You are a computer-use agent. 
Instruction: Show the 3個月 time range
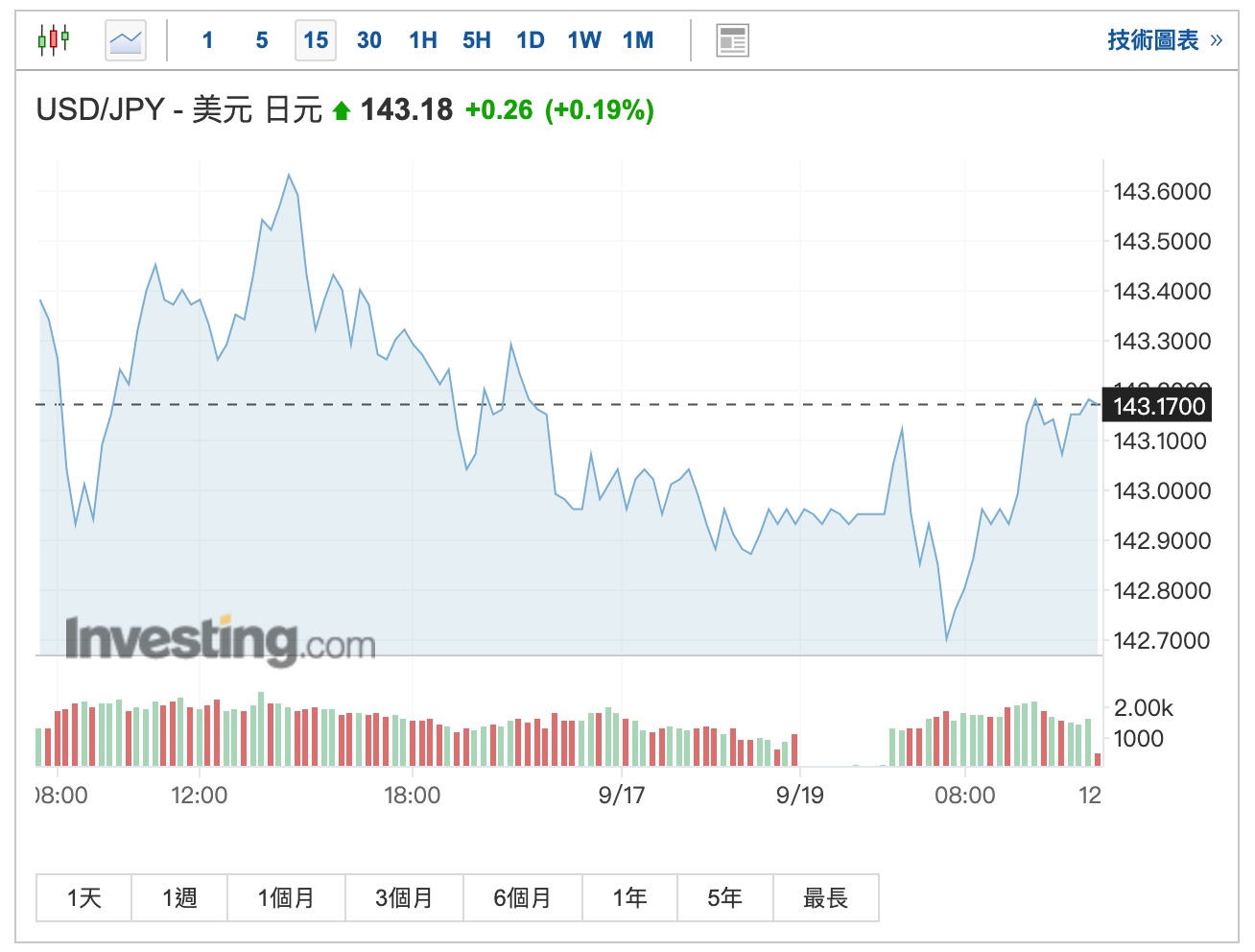(x=404, y=898)
